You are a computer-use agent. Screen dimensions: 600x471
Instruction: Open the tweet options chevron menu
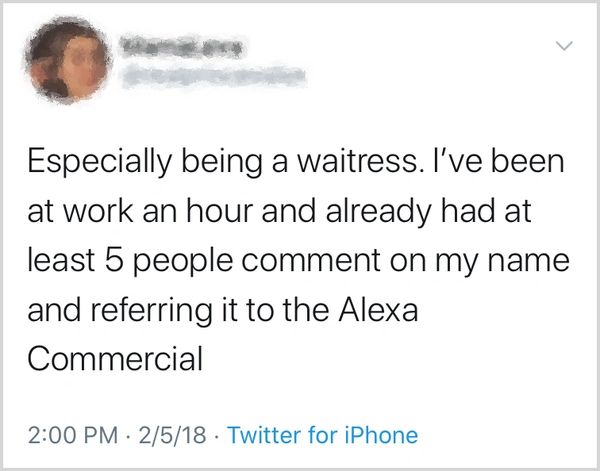tap(565, 46)
